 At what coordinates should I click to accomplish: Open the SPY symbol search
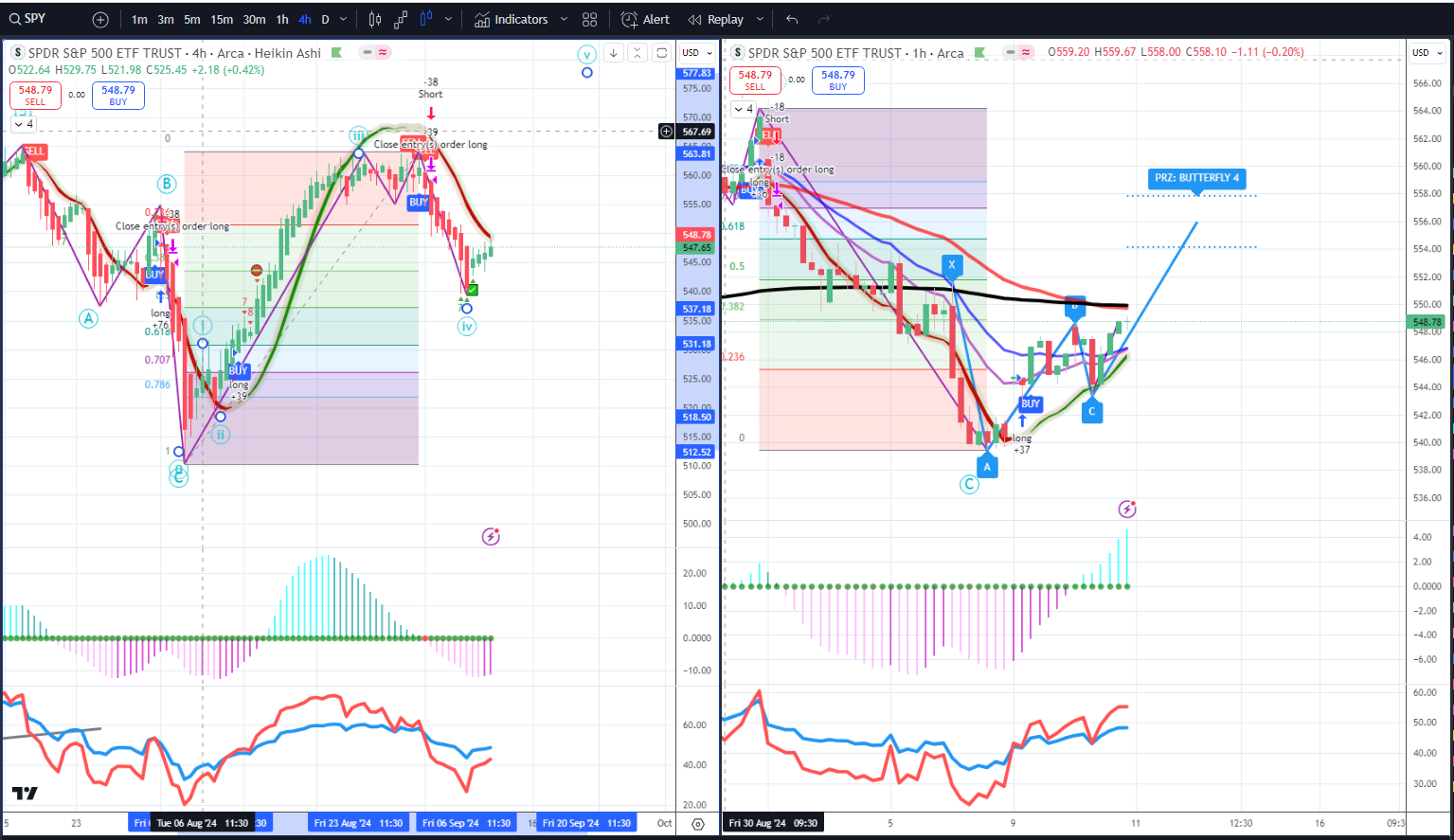pos(28,19)
